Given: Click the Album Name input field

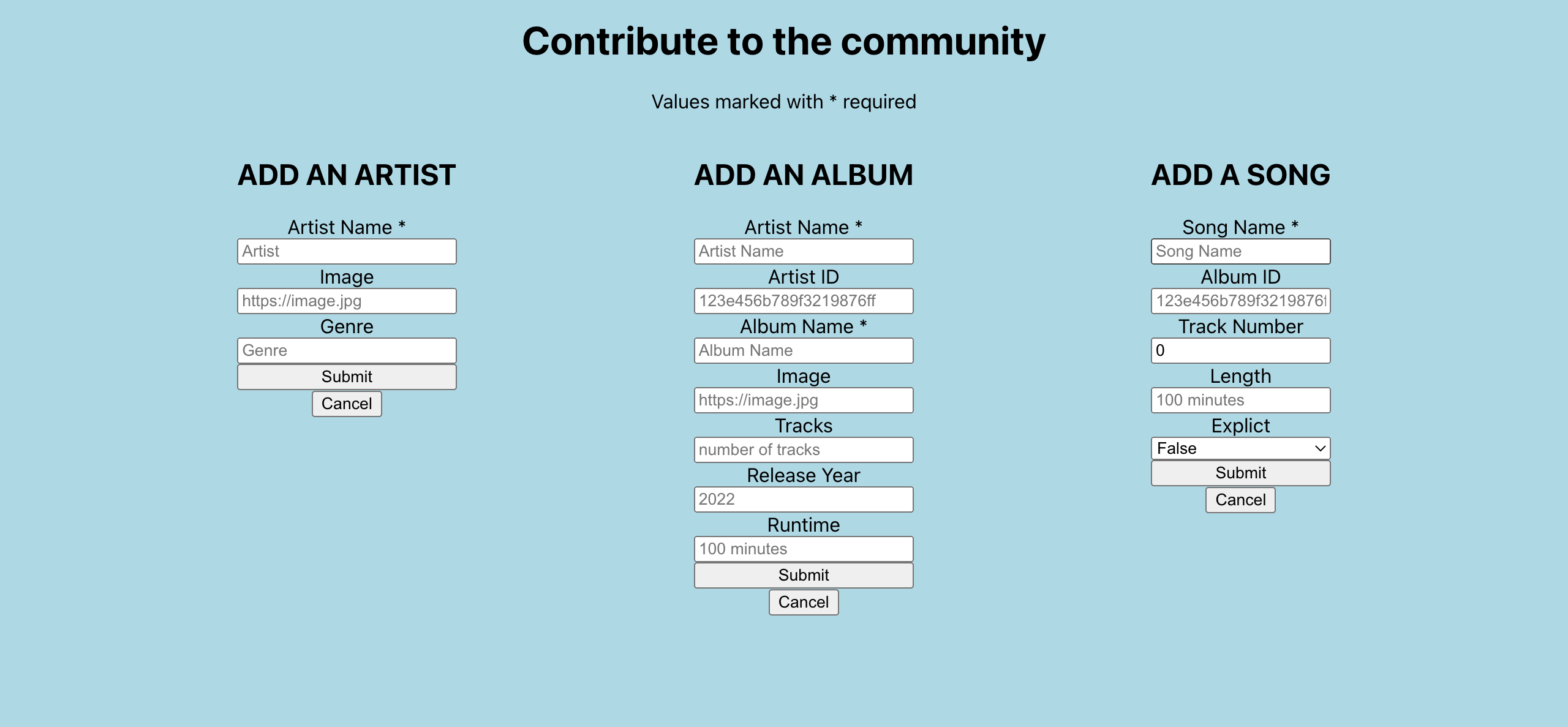Looking at the screenshot, I should [x=803, y=350].
